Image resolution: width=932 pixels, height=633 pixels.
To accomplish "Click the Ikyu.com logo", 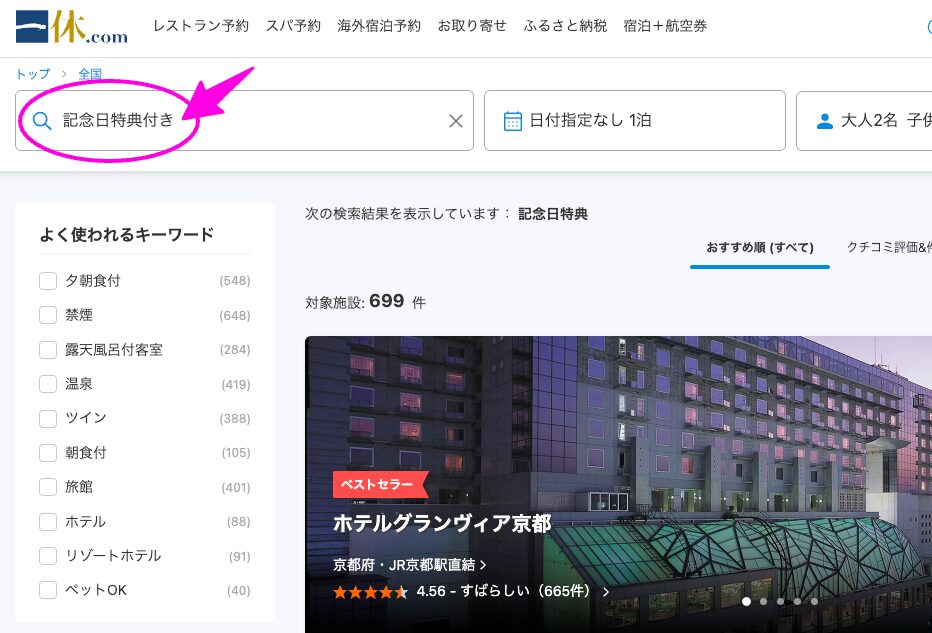I will tap(72, 27).
